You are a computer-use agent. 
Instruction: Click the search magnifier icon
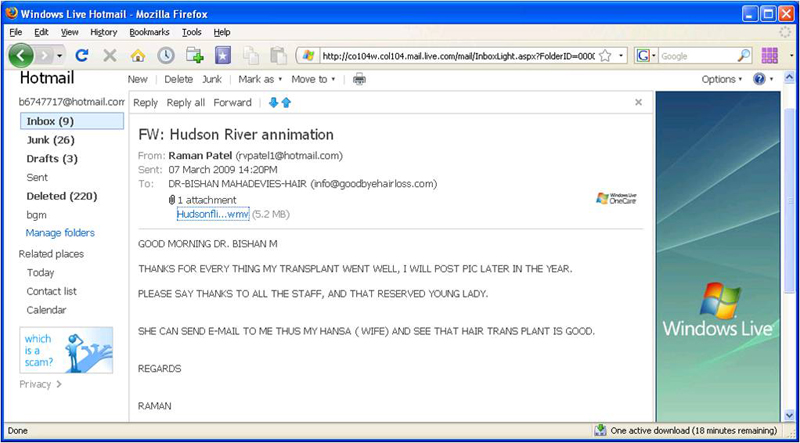pos(744,56)
